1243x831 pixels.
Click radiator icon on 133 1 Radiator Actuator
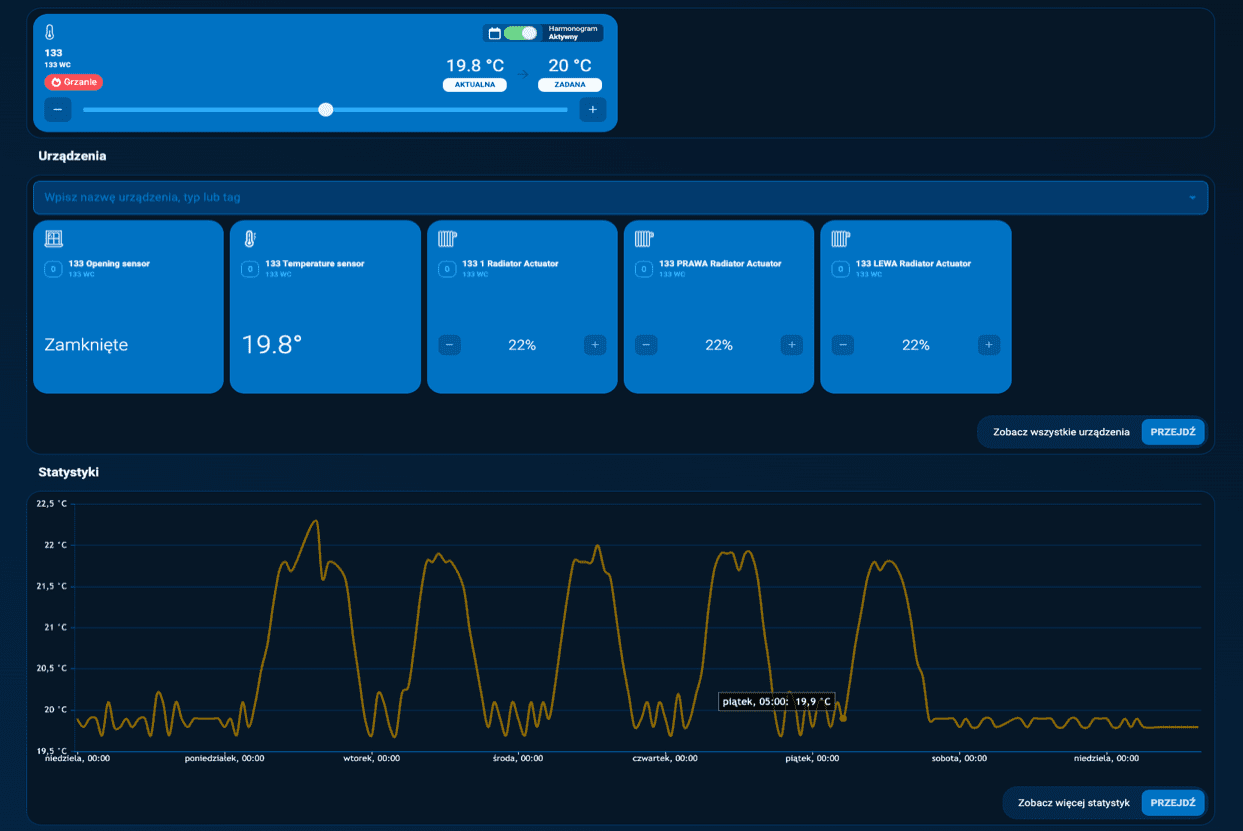point(447,239)
